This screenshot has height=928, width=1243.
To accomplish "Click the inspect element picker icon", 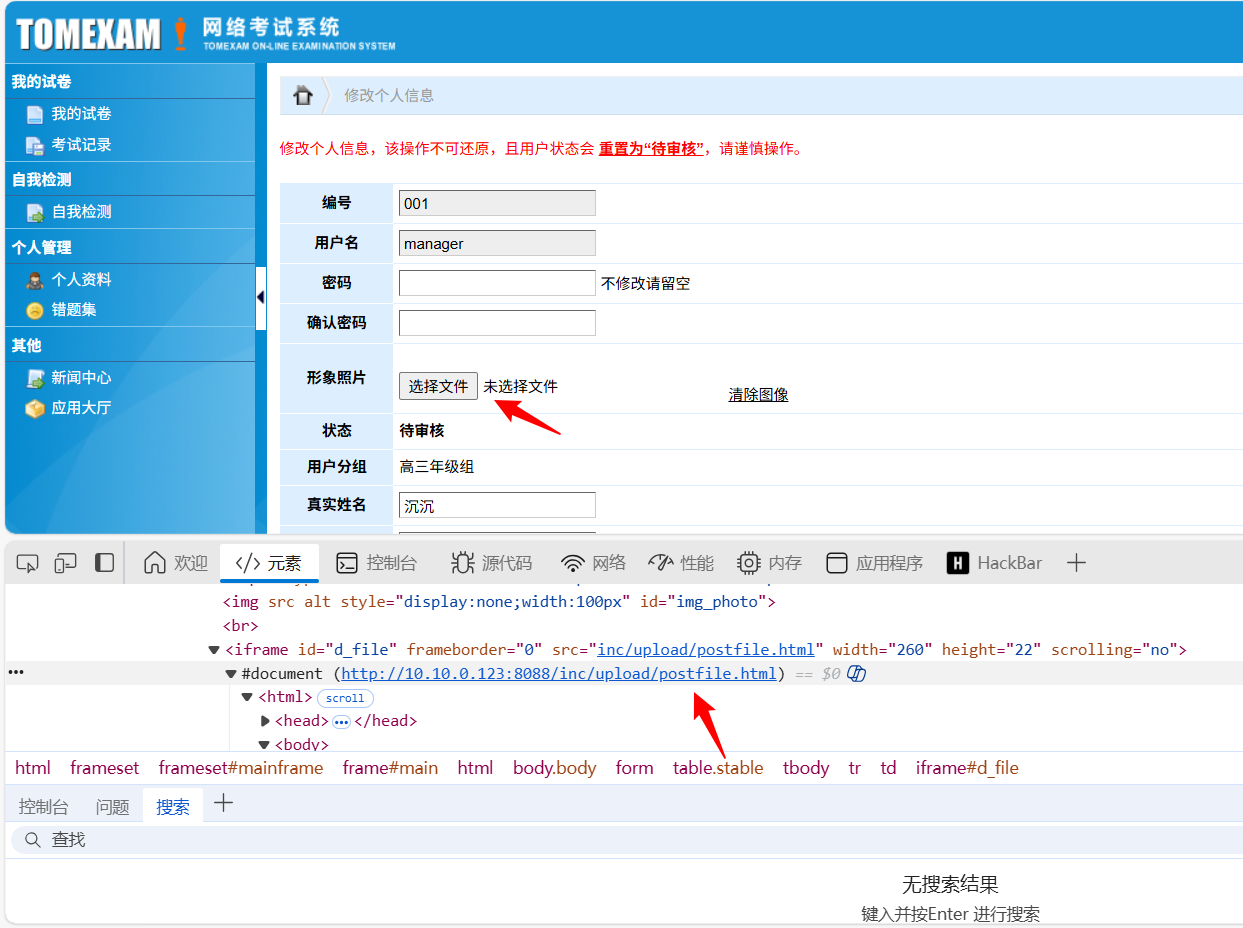I will [x=27, y=563].
